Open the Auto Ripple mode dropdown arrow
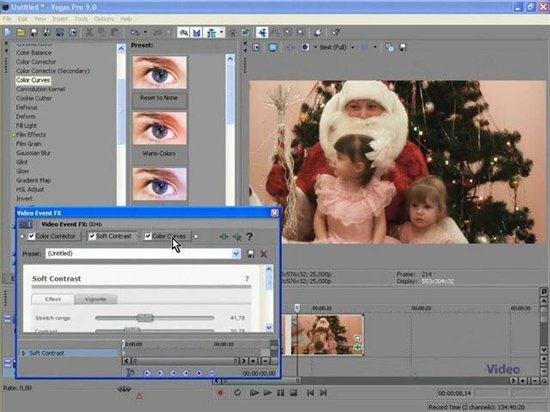This screenshot has height=412, width=550. point(222,33)
